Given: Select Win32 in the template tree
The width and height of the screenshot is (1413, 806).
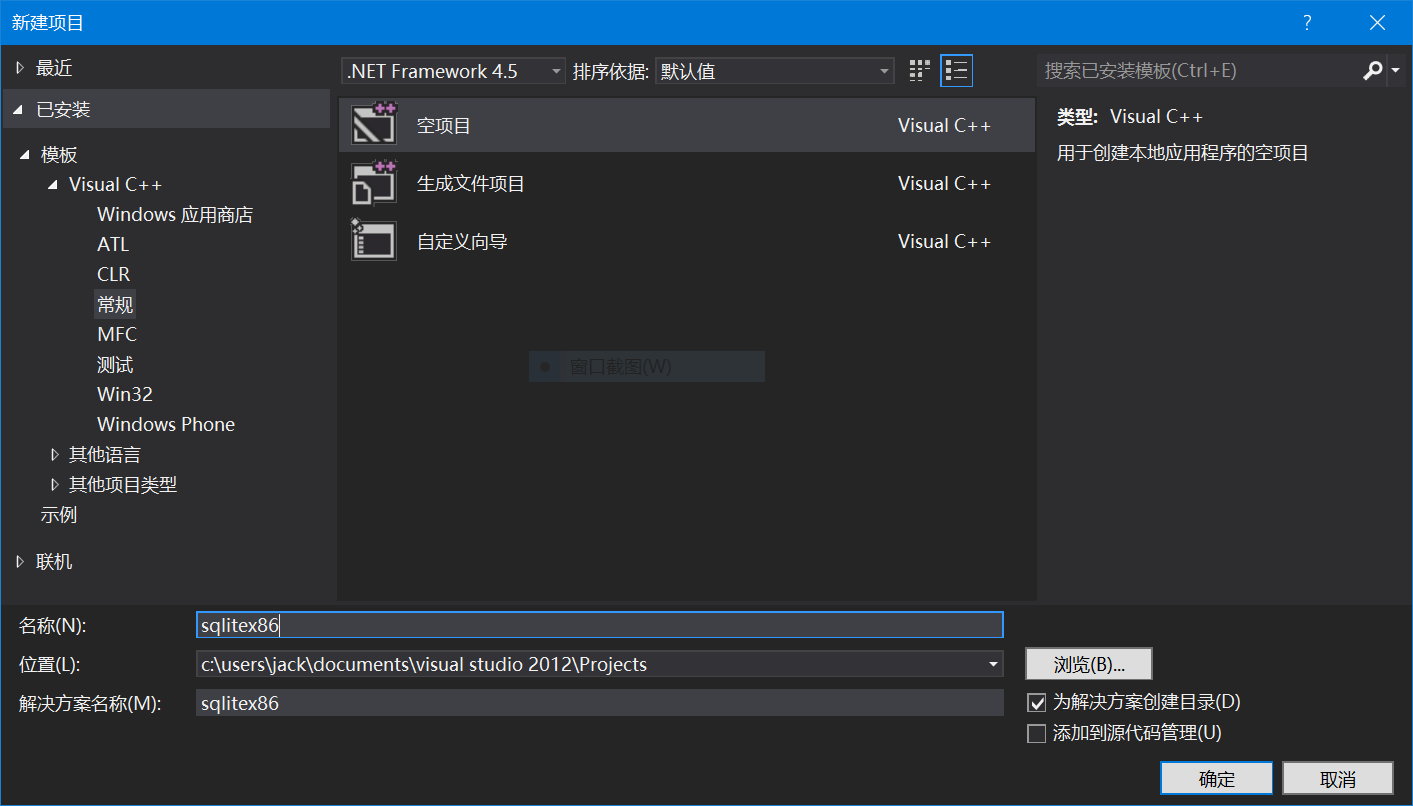Looking at the screenshot, I should tap(125, 394).
